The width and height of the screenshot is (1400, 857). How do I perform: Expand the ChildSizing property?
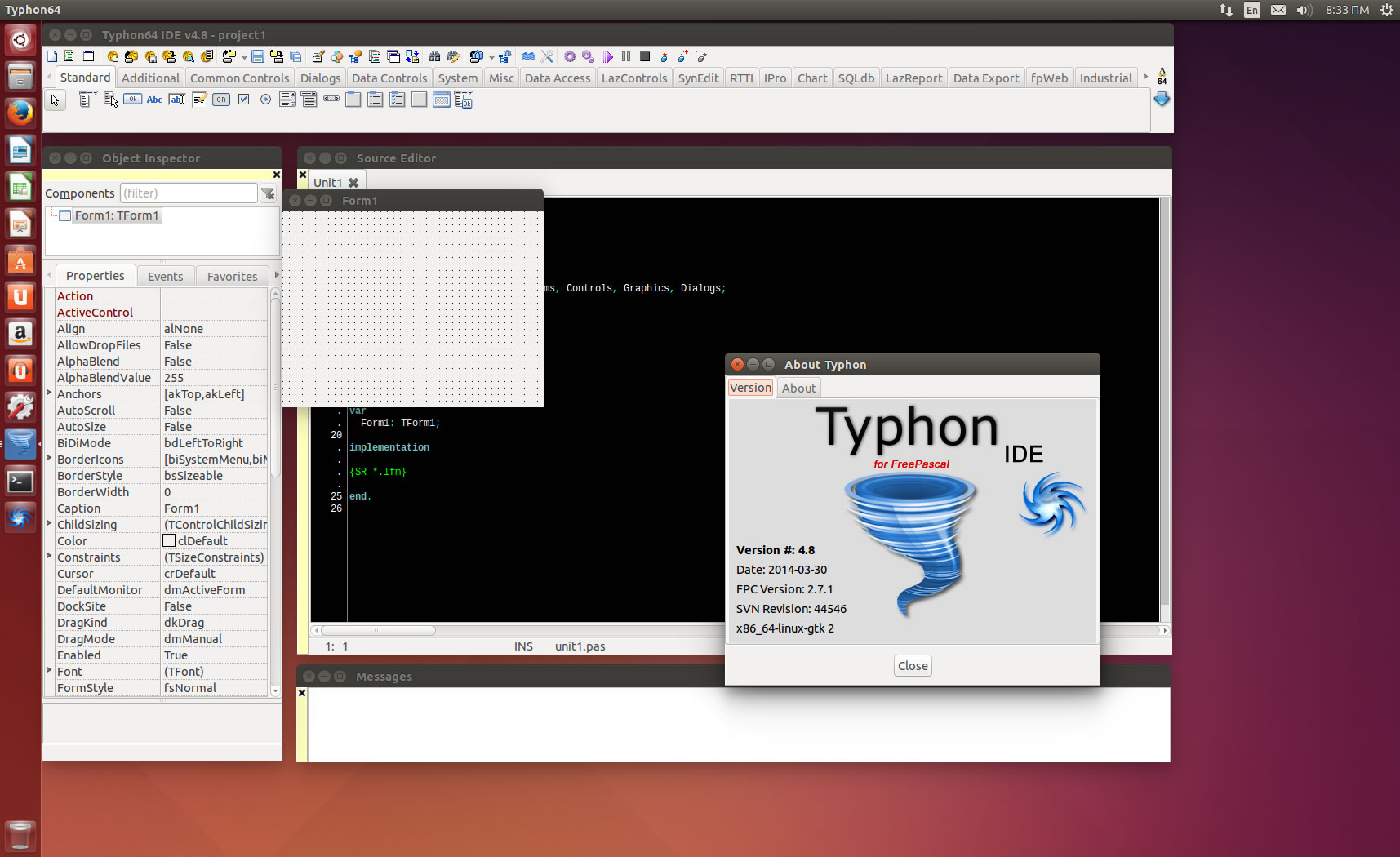49,524
